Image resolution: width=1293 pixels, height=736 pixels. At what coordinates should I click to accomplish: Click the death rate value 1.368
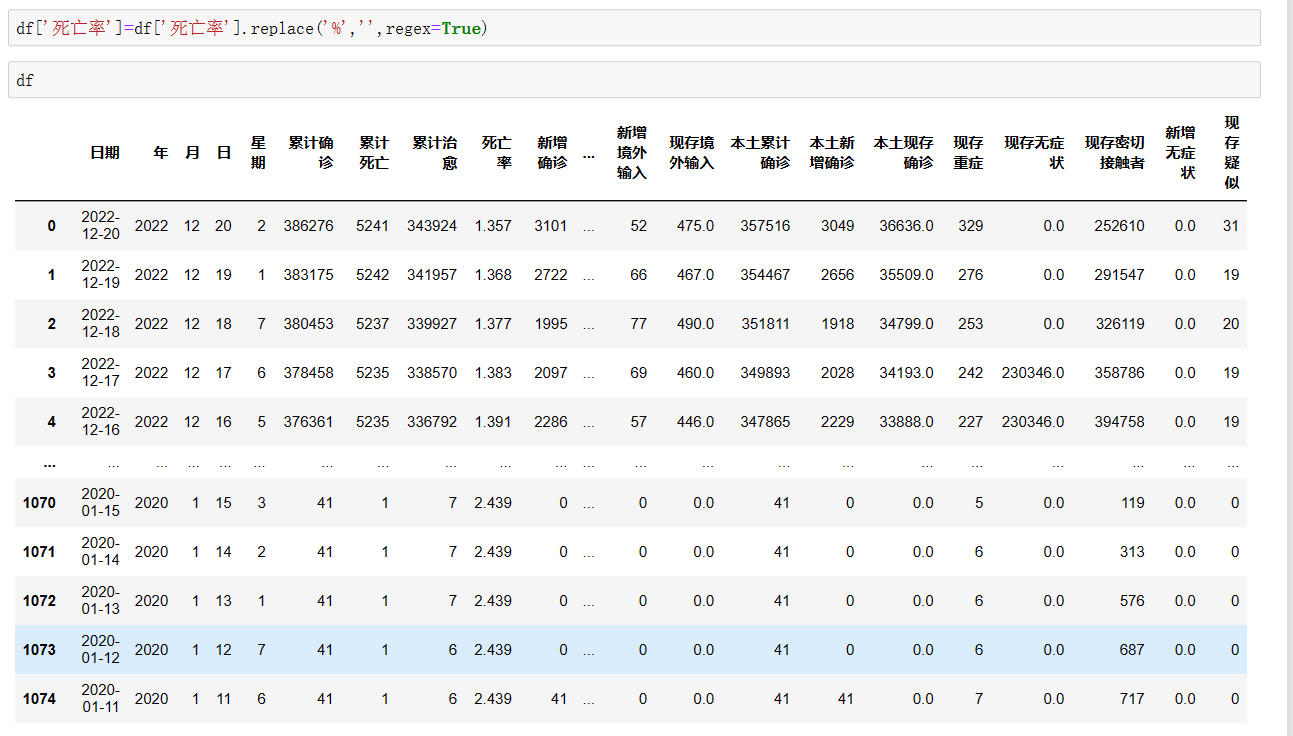point(493,275)
